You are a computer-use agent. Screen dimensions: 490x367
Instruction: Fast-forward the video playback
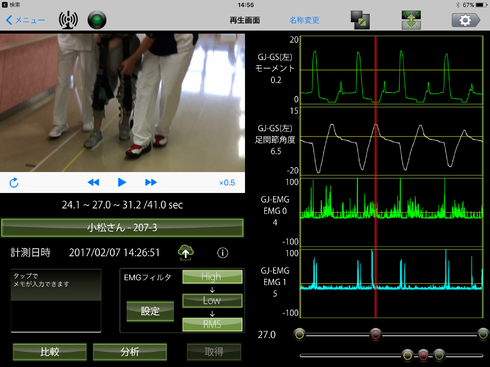coord(151,182)
